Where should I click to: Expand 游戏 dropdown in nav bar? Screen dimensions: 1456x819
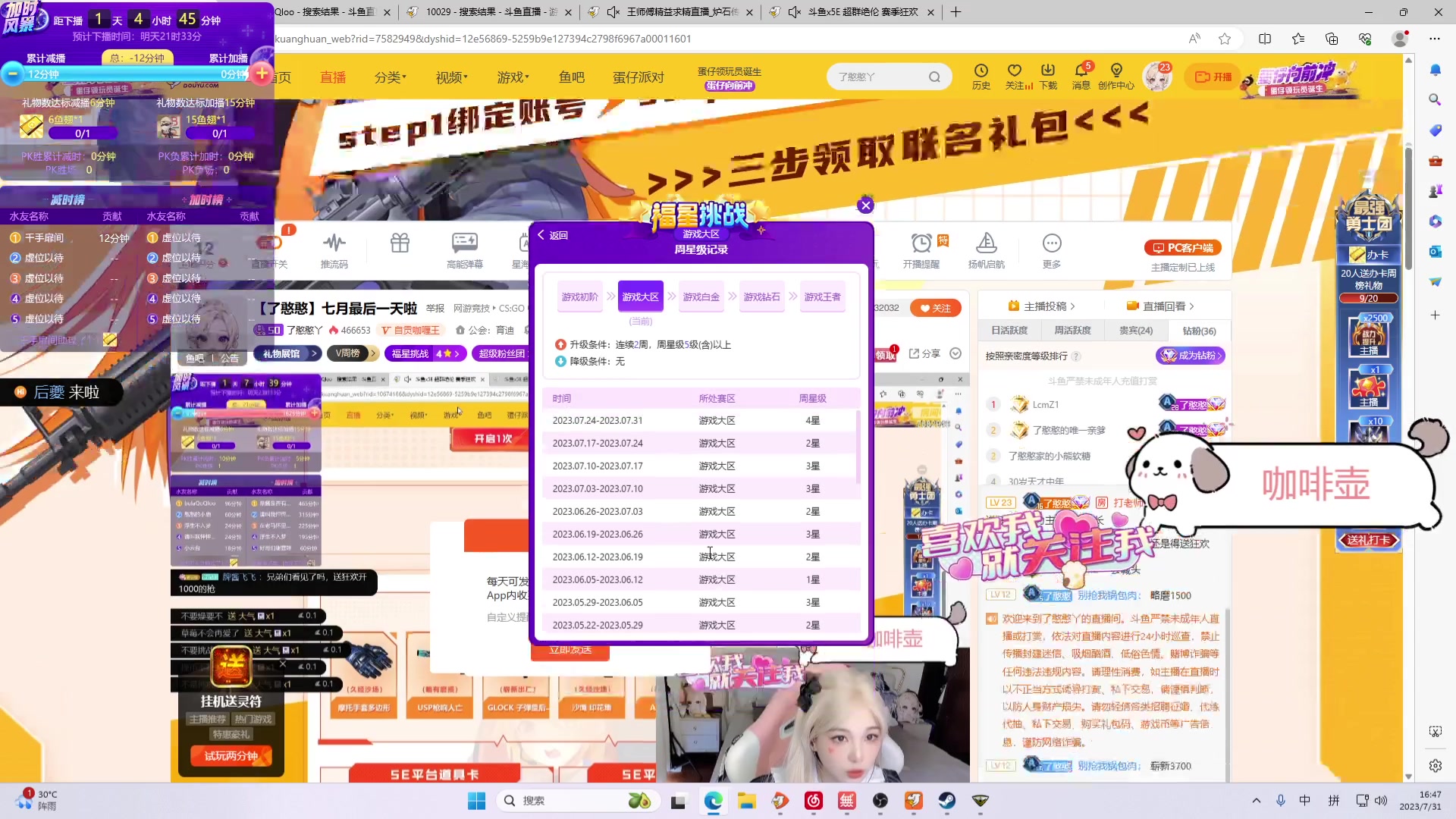[x=513, y=77]
